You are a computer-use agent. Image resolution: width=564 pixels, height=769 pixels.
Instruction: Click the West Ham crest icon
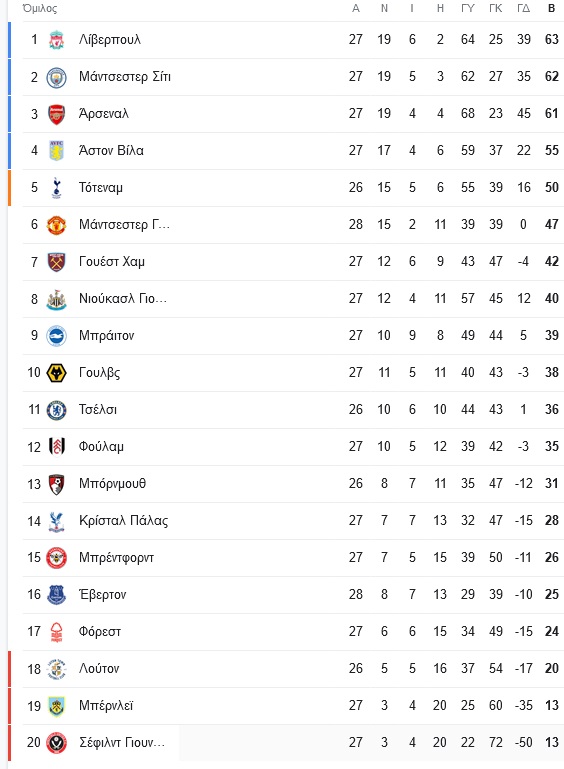(x=56, y=262)
